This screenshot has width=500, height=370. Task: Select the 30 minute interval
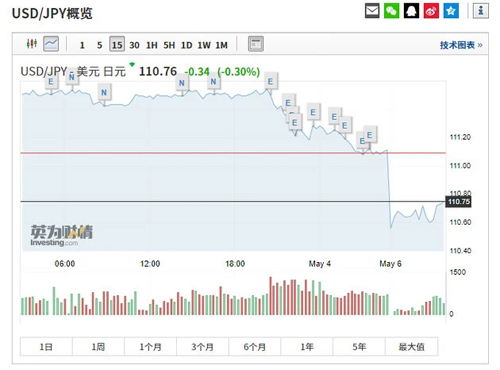[134, 45]
